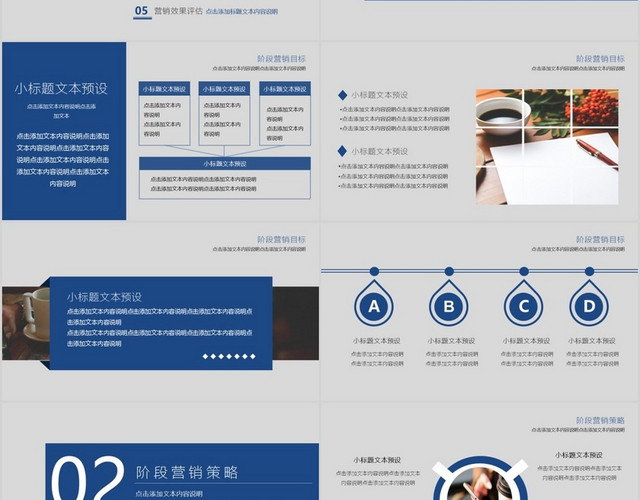Screen dimensions: 640x500
Task: Click 小标题文本预设 right of circular photo
Action: [x=578, y=455]
